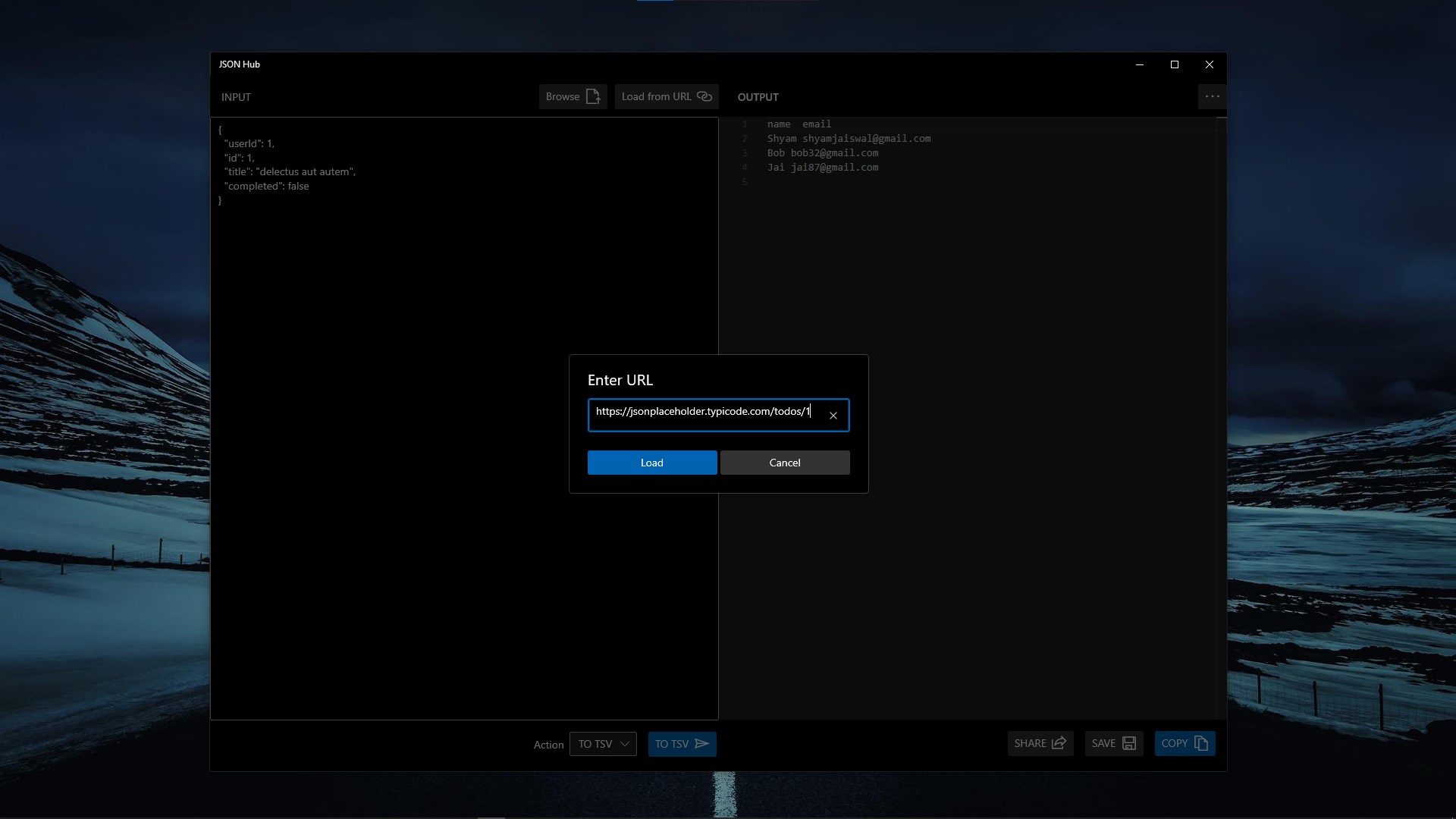Click the SAVE floppy disk icon
Screen dimensions: 1456x819
(x=1129, y=743)
